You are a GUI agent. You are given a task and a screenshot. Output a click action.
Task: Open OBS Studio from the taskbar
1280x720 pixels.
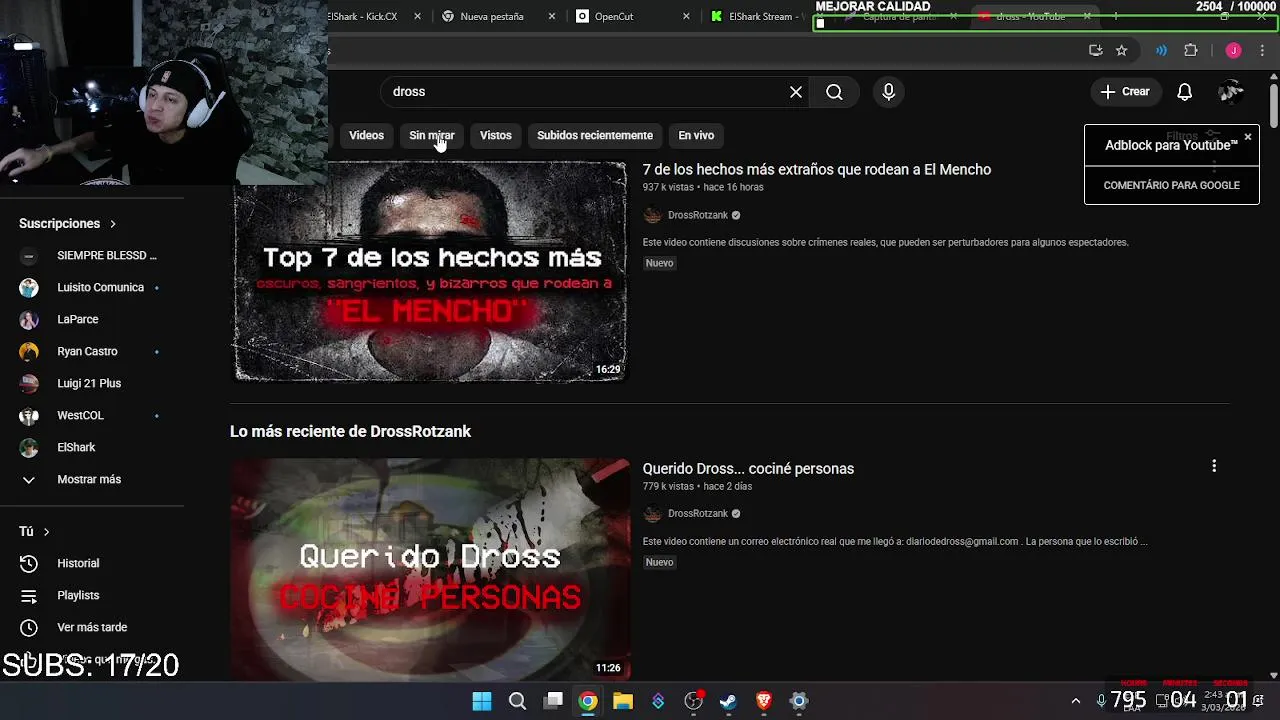tap(693, 701)
